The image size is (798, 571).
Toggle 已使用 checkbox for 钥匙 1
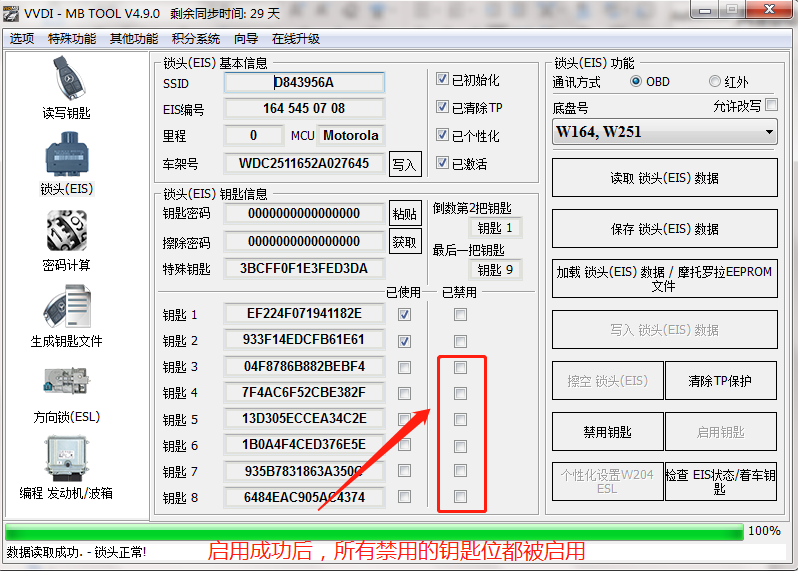click(405, 315)
